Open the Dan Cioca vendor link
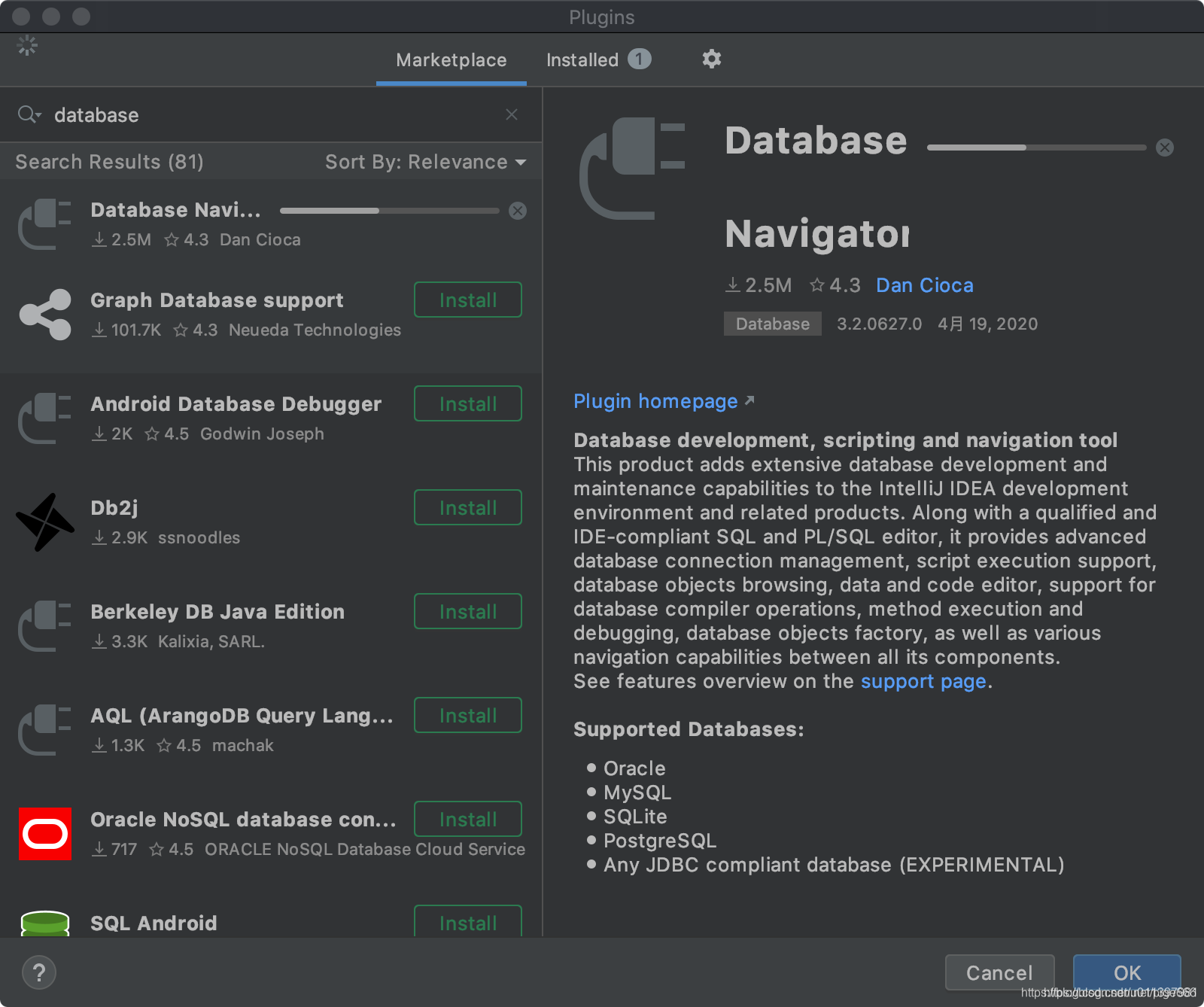Viewport: 1204px width, 1007px height. click(925, 285)
